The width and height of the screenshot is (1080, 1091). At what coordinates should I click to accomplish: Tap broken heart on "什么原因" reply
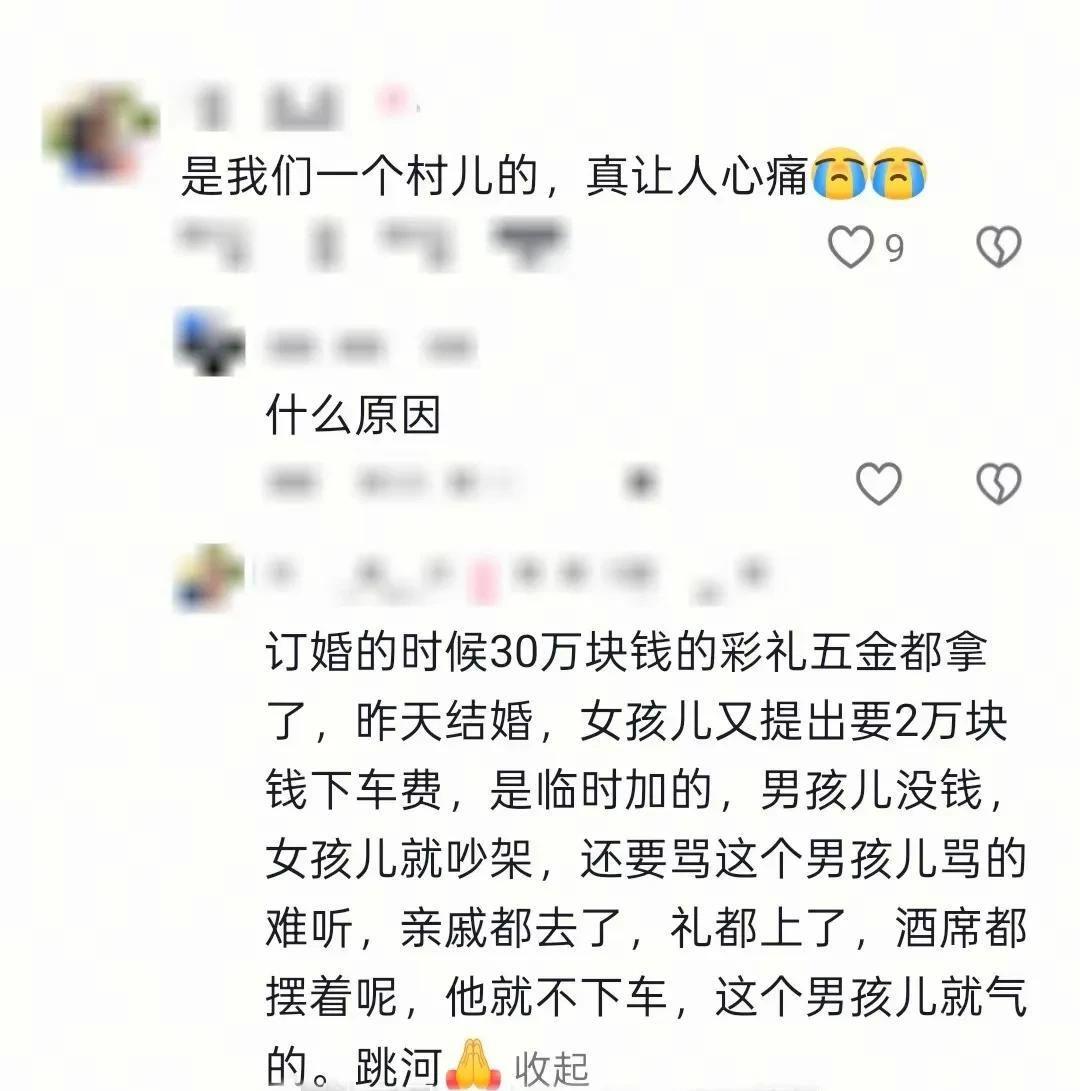tap(999, 483)
